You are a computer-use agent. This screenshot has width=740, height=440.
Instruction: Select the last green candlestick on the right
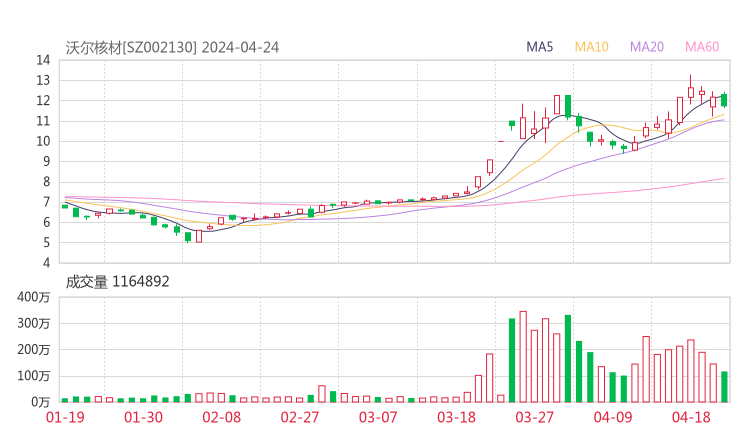(x=724, y=100)
